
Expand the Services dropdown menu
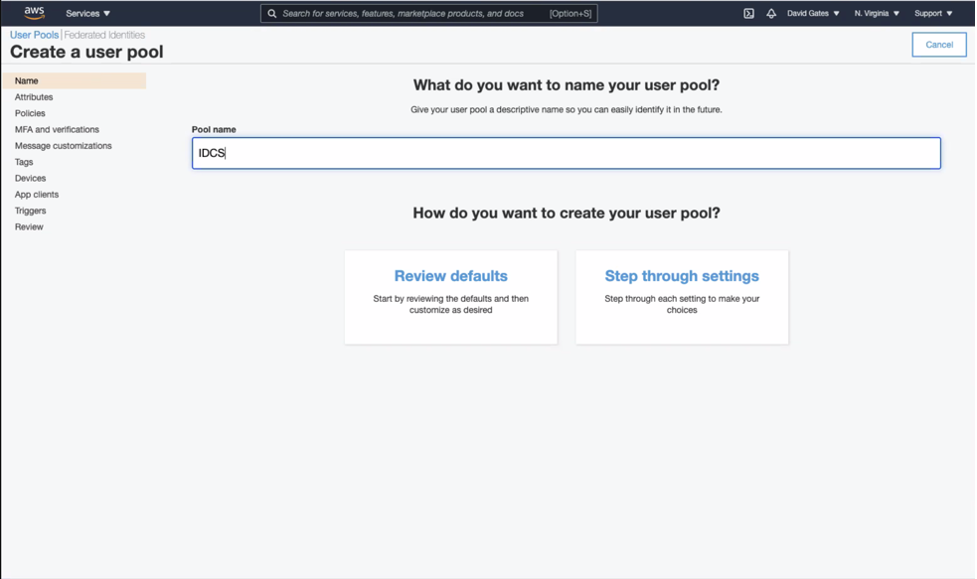coord(88,14)
